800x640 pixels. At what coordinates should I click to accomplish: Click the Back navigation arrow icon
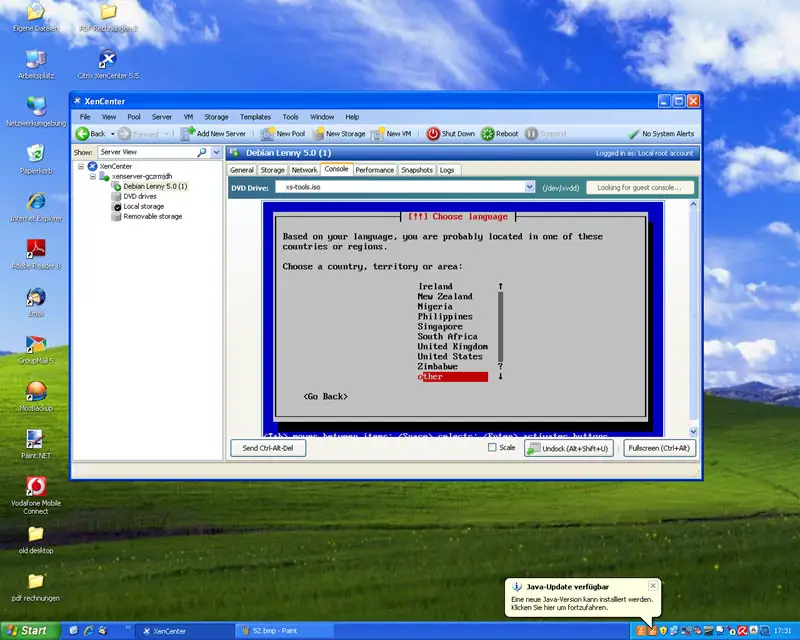point(83,133)
